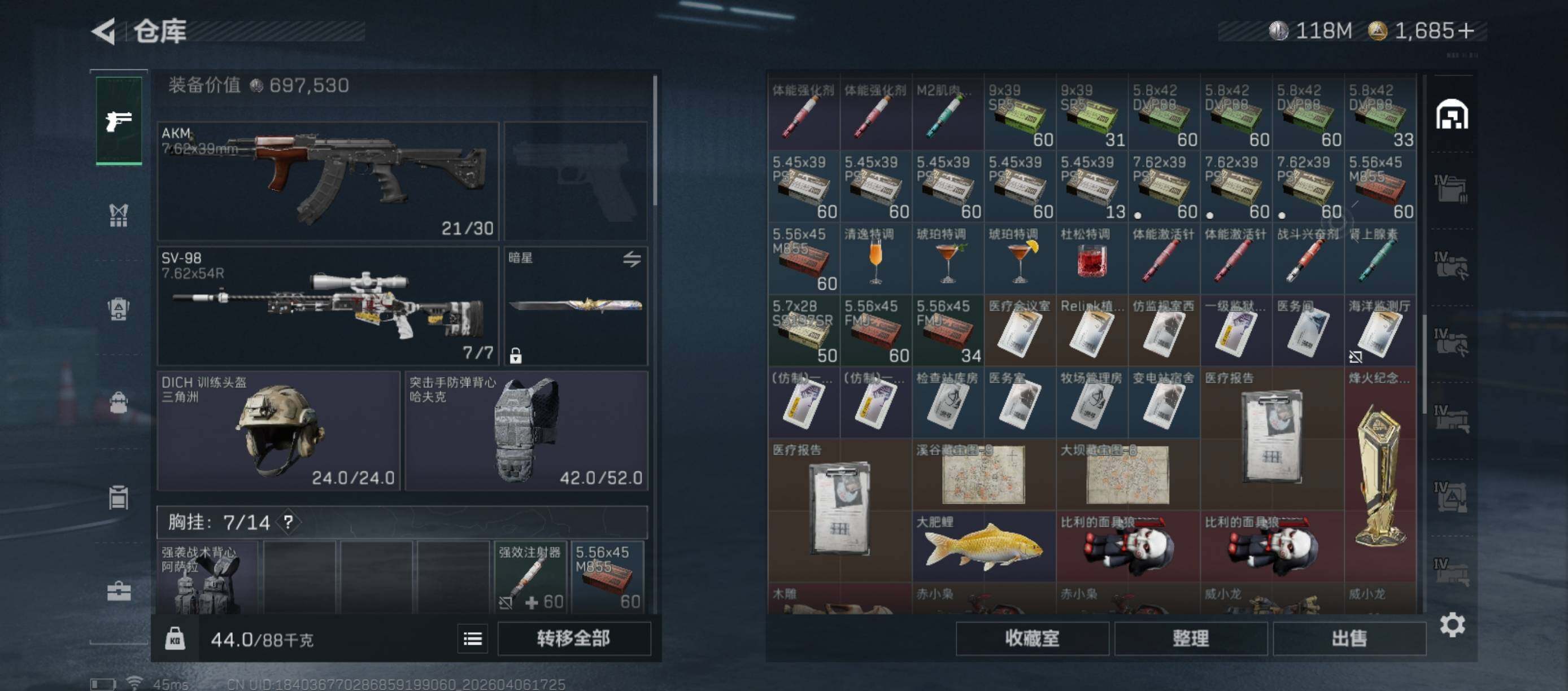Click the 出售 sell button
The image size is (1568, 691).
pos(1349,638)
